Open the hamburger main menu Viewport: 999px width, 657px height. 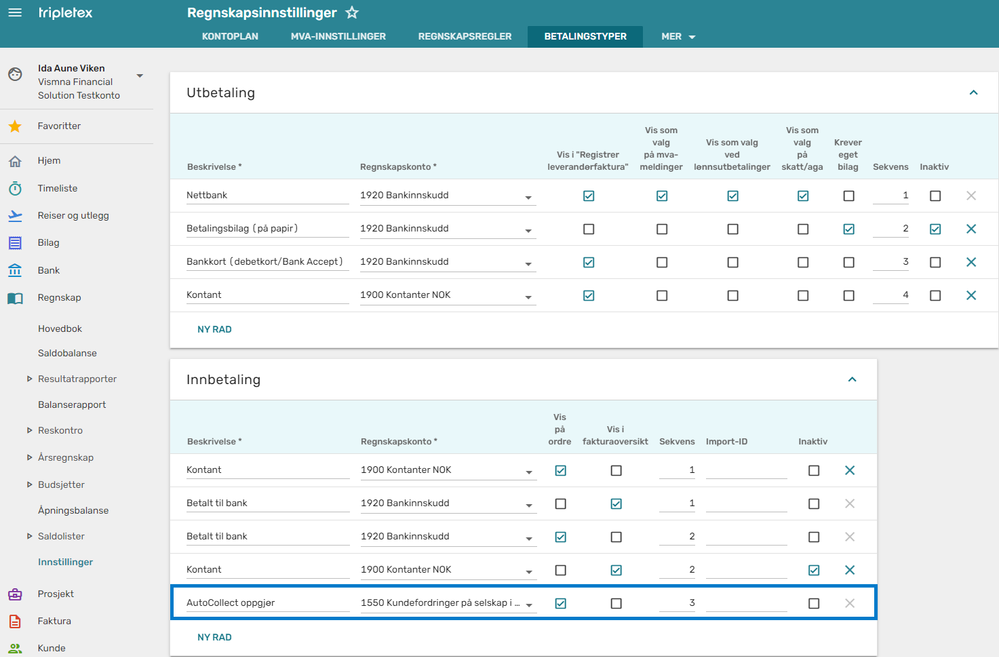(x=15, y=13)
